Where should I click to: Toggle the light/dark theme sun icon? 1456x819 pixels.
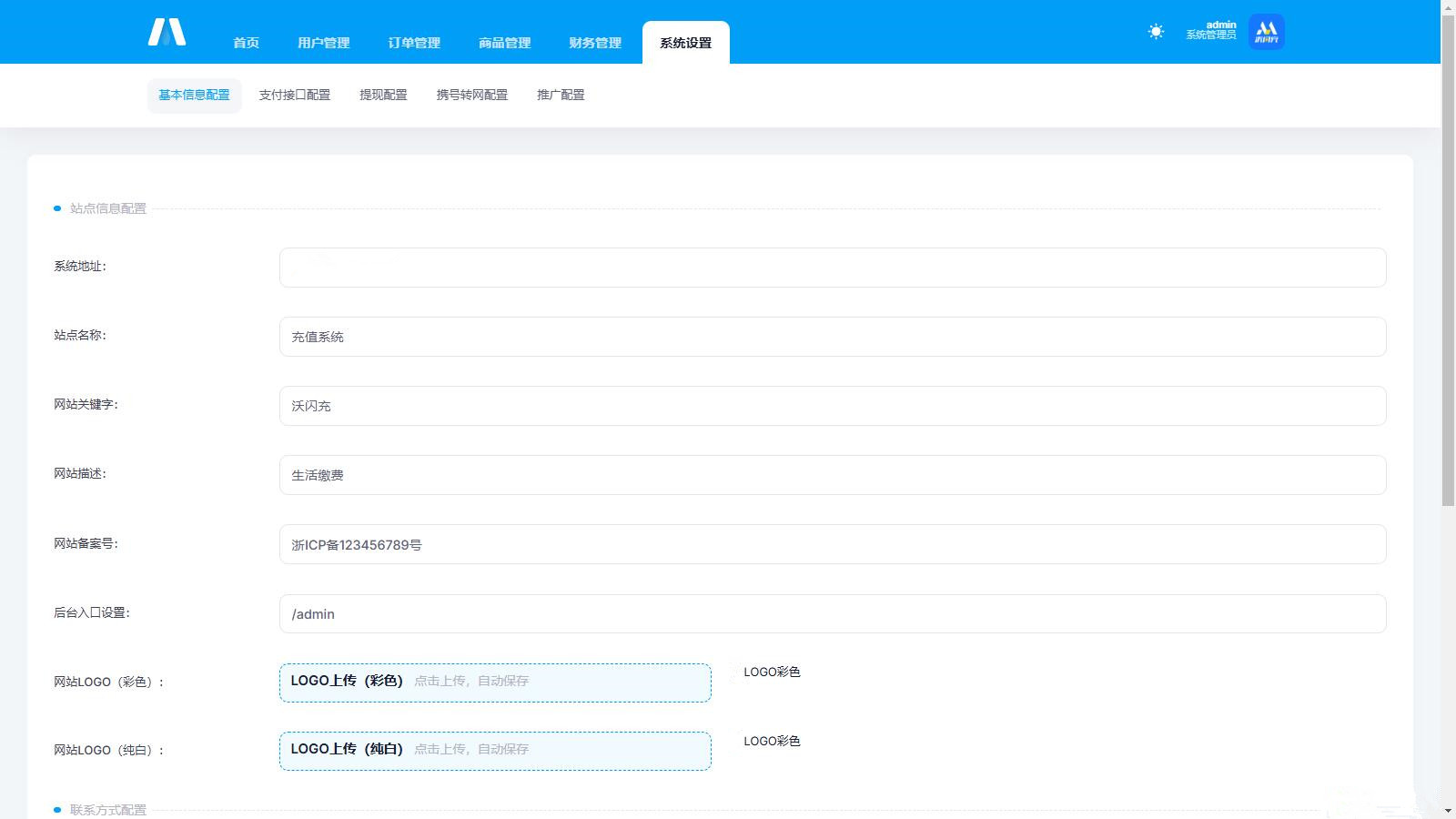coord(1156,32)
